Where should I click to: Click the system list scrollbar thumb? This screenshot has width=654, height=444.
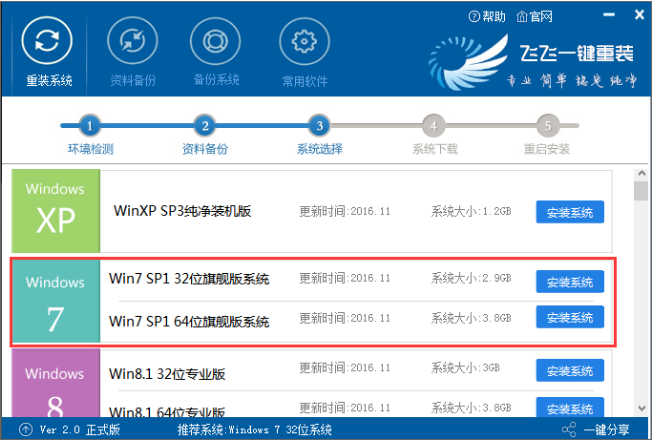point(641,191)
